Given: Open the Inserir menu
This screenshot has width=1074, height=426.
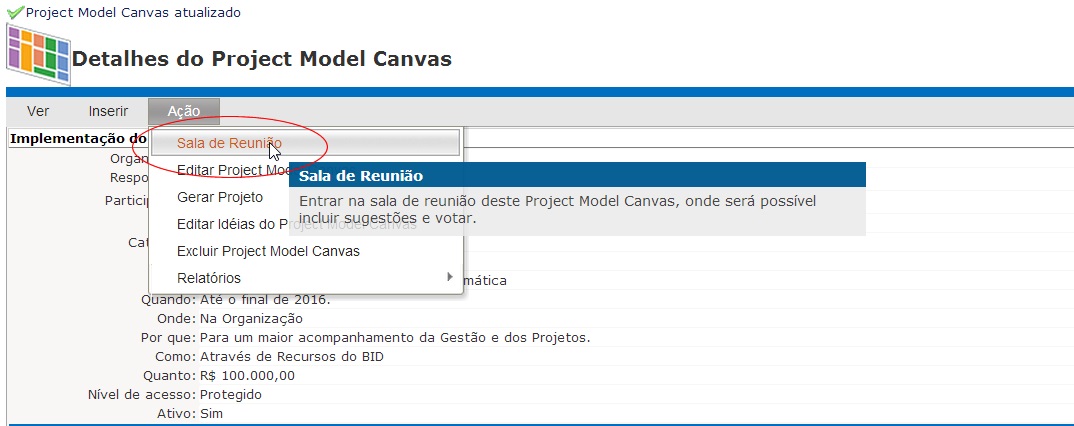Looking at the screenshot, I should (x=108, y=112).
